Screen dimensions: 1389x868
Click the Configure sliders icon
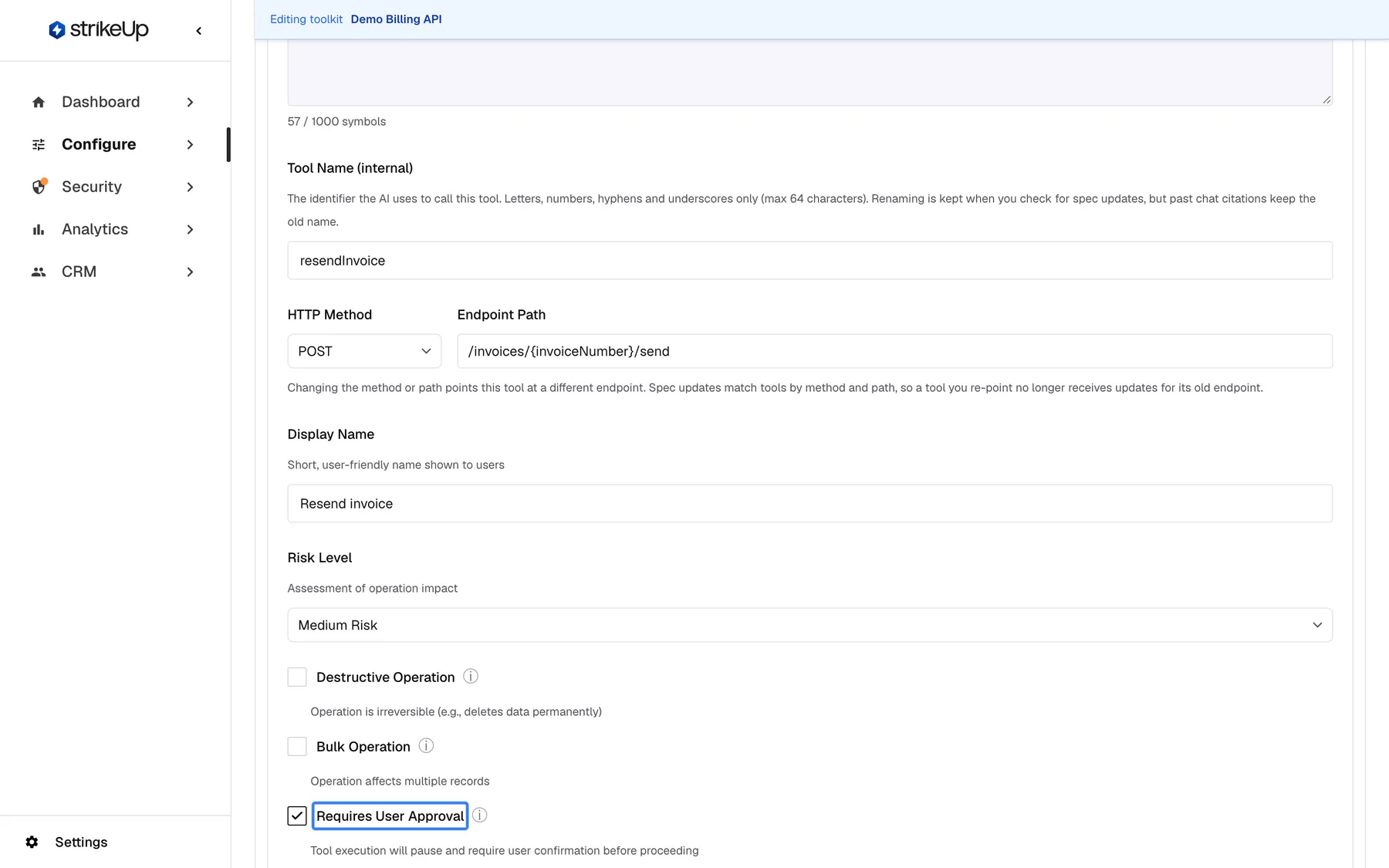[x=39, y=144]
